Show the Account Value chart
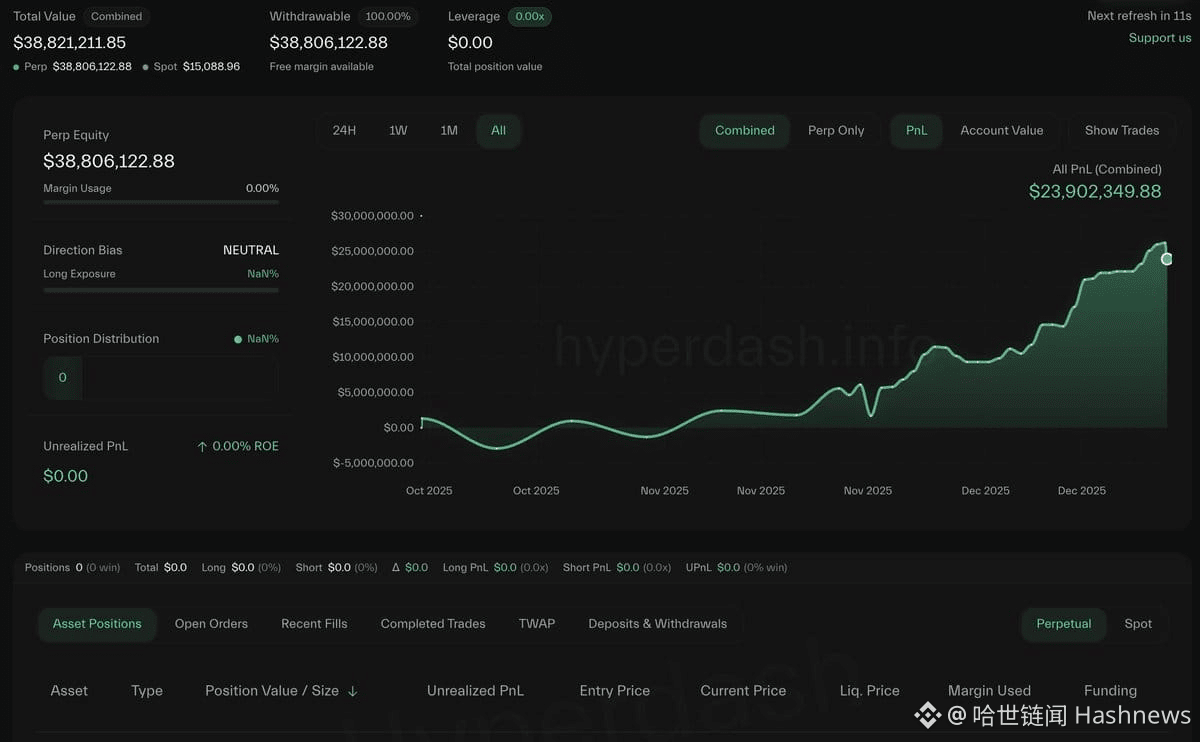Viewport: 1200px width, 742px height. pos(1001,131)
